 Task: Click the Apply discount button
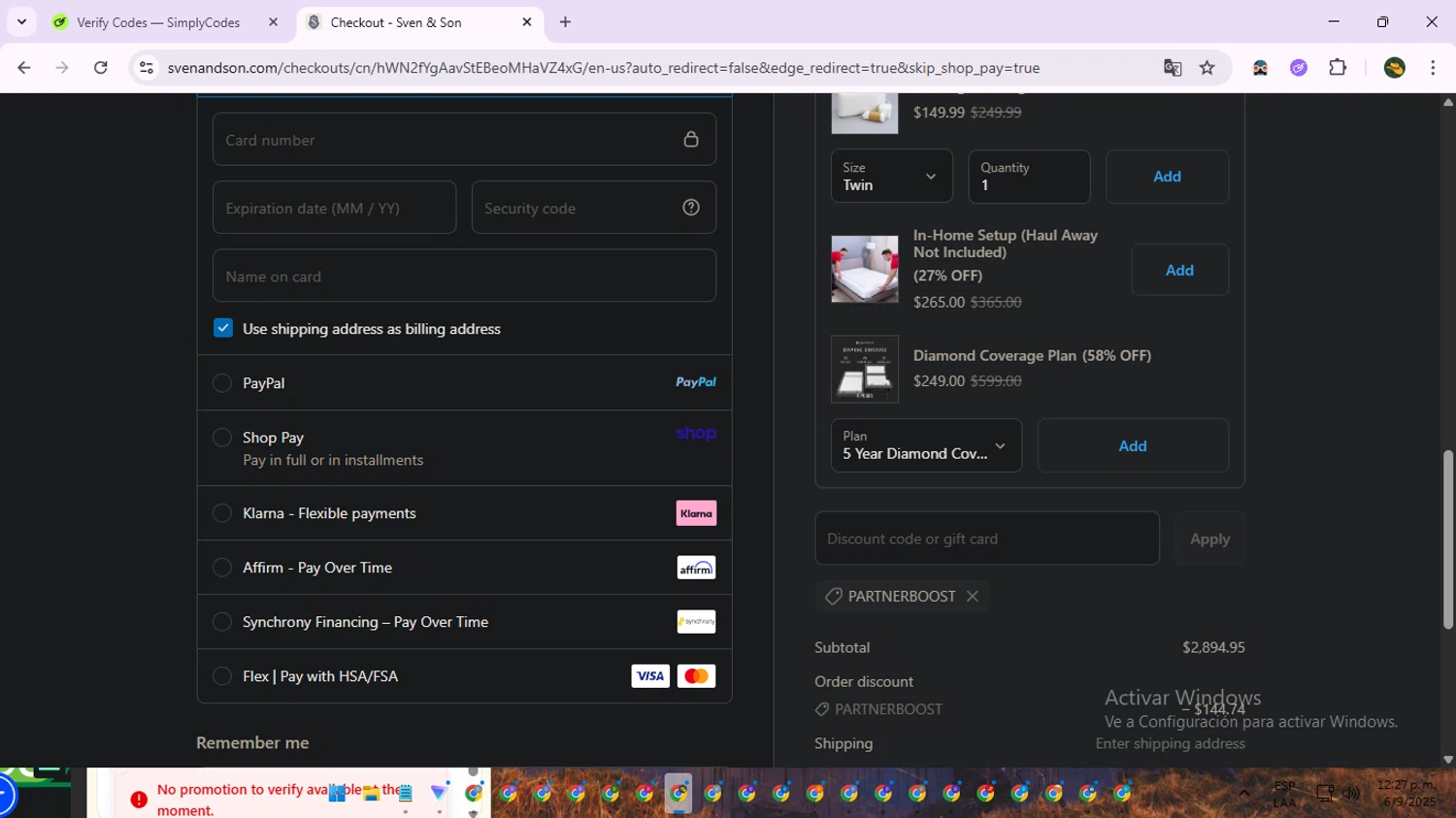click(x=1209, y=539)
